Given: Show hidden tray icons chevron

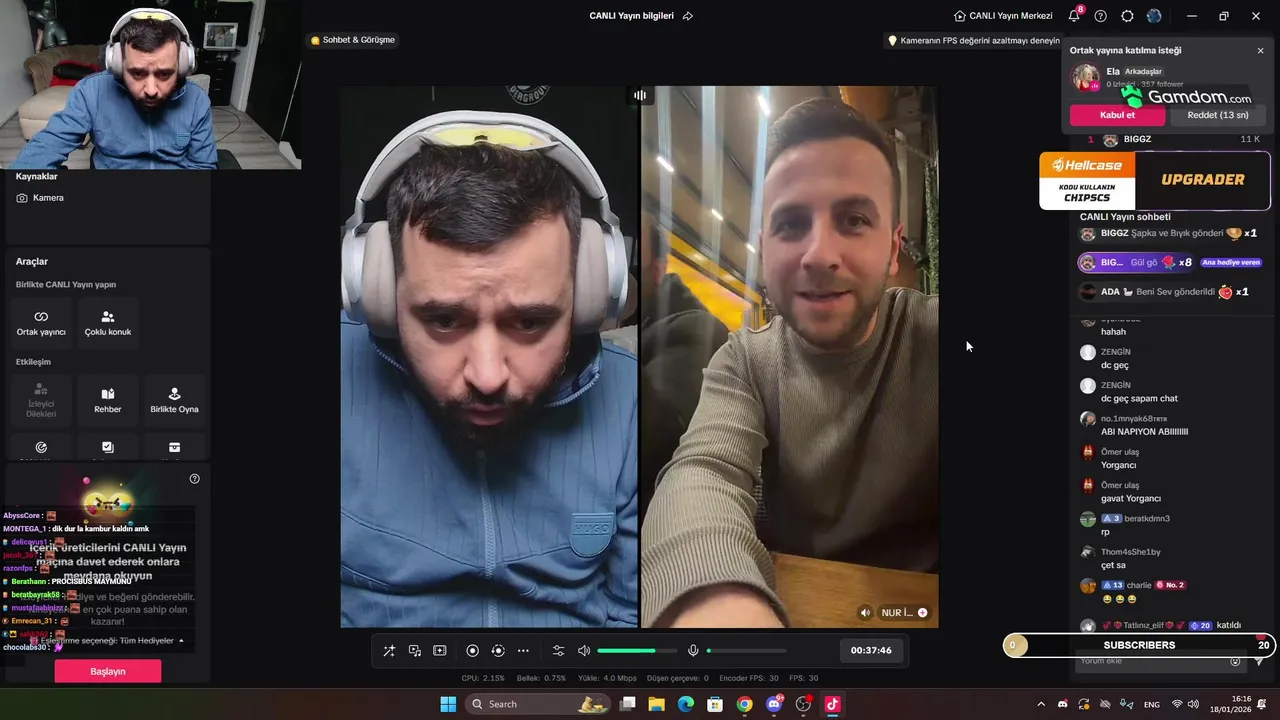Looking at the screenshot, I should (1040, 704).
